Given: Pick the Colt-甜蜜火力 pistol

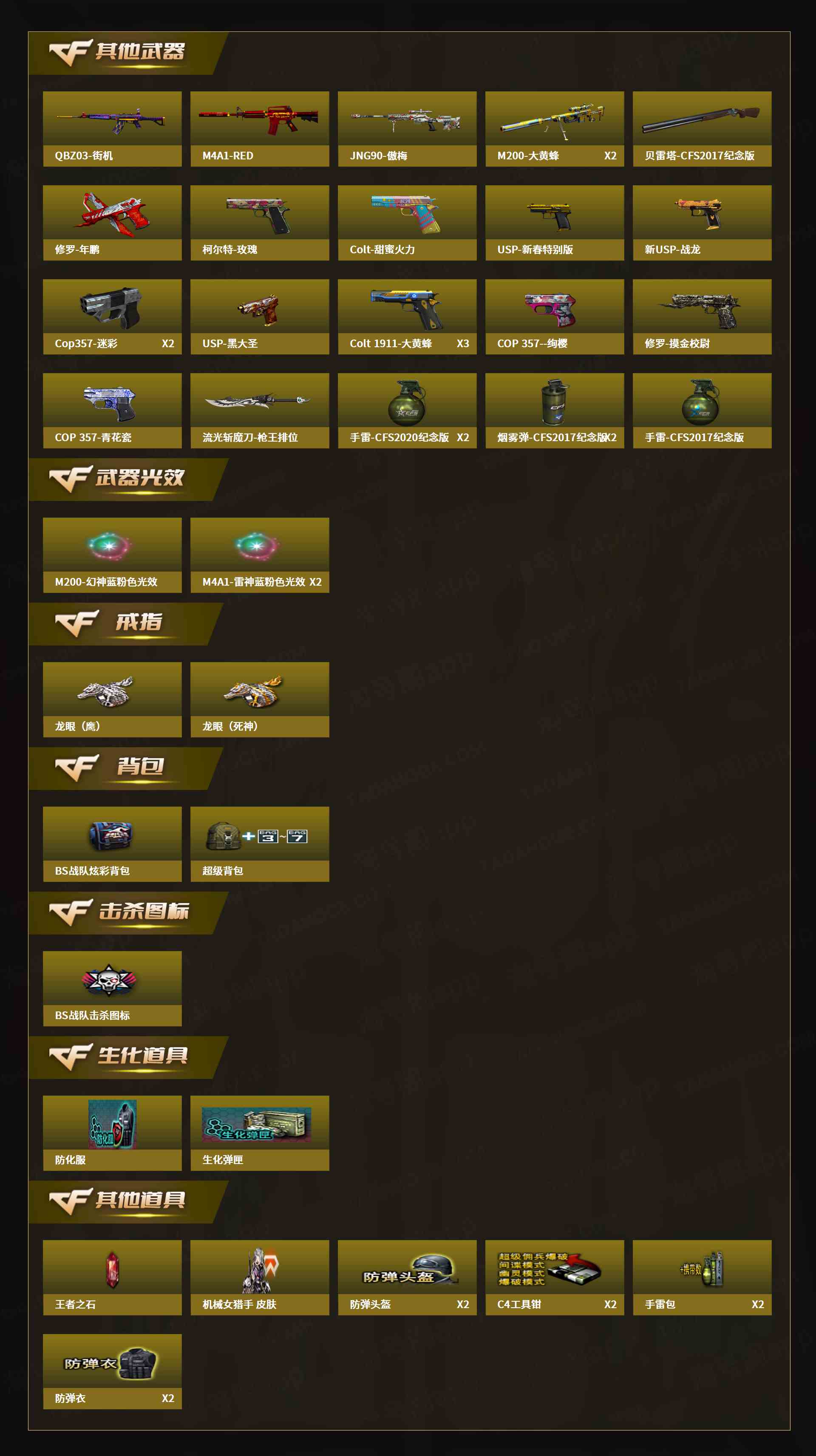Looking at the screenshot, I should coord(407,223).
